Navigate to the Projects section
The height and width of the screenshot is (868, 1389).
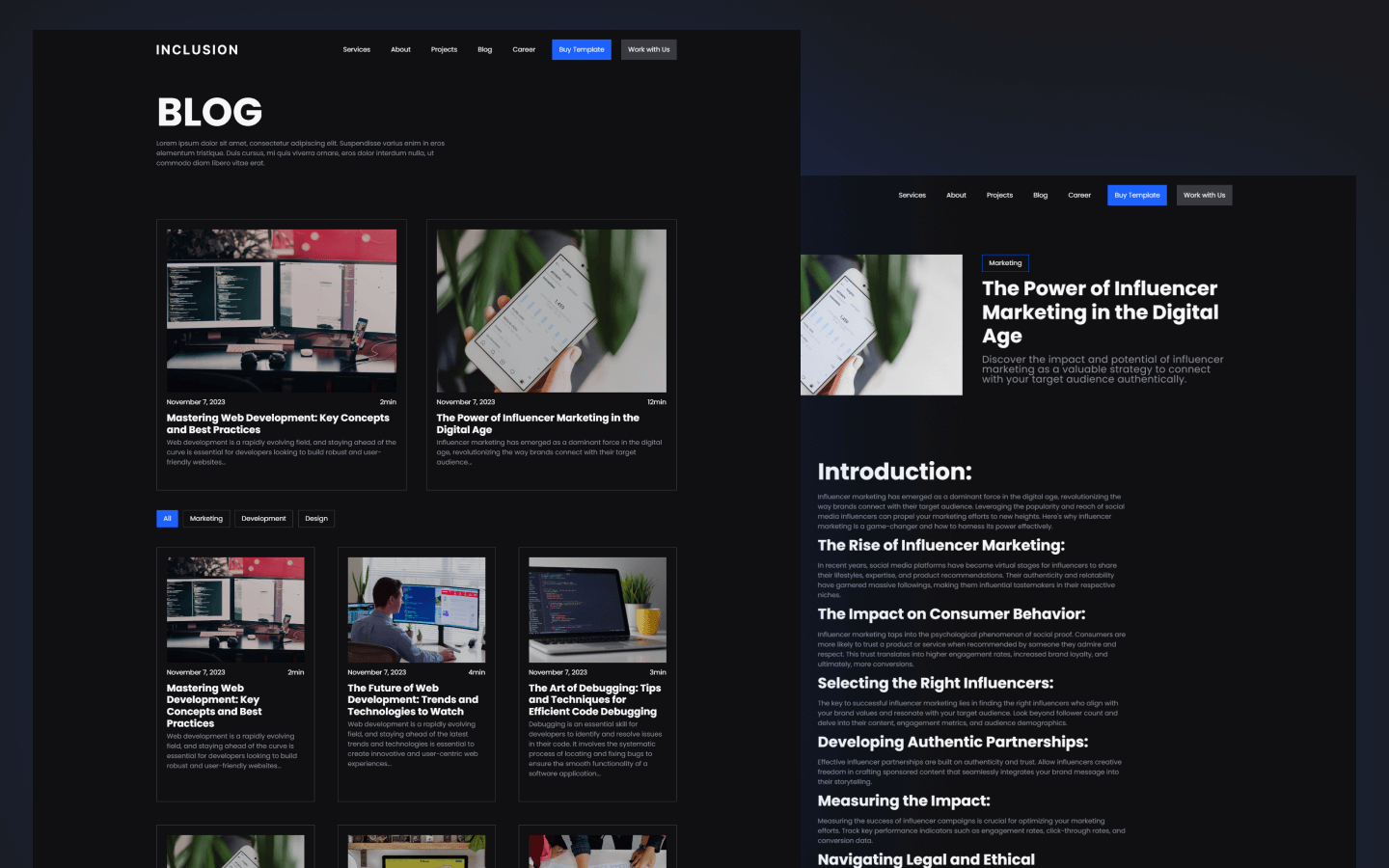pyautogui.click(x=444, y=49)
